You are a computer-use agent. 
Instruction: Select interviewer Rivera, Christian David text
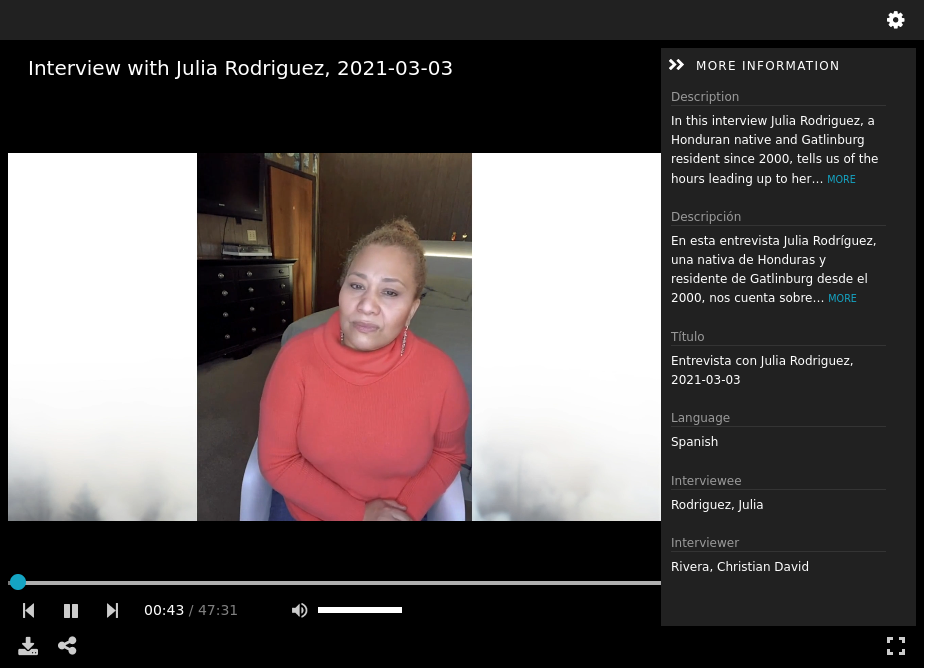[x=740, y=567]
